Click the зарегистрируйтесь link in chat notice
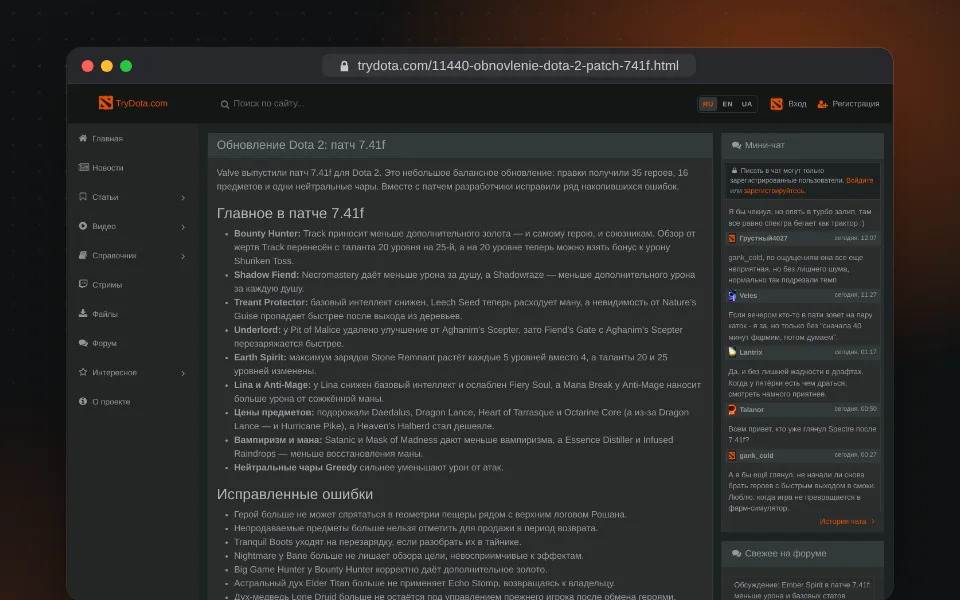This screenshot has height=600, width=960. point(774,191)
